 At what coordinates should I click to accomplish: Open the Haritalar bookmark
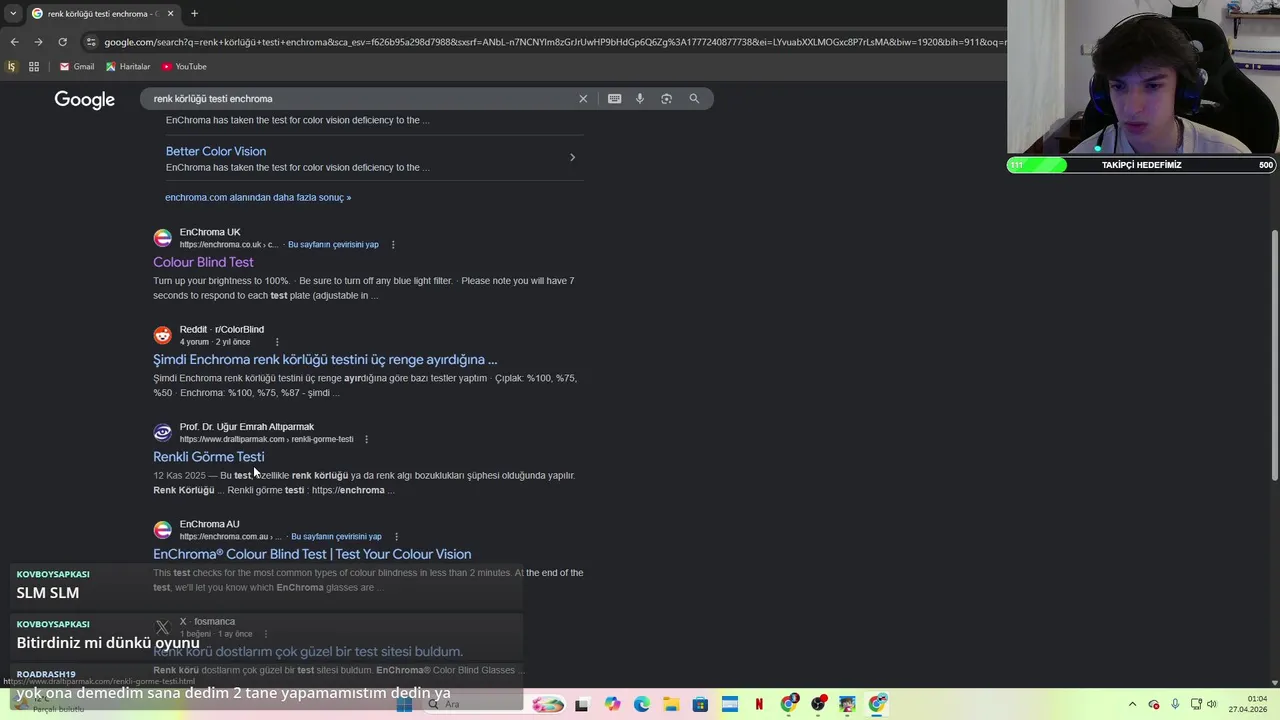tap(128, 67)
